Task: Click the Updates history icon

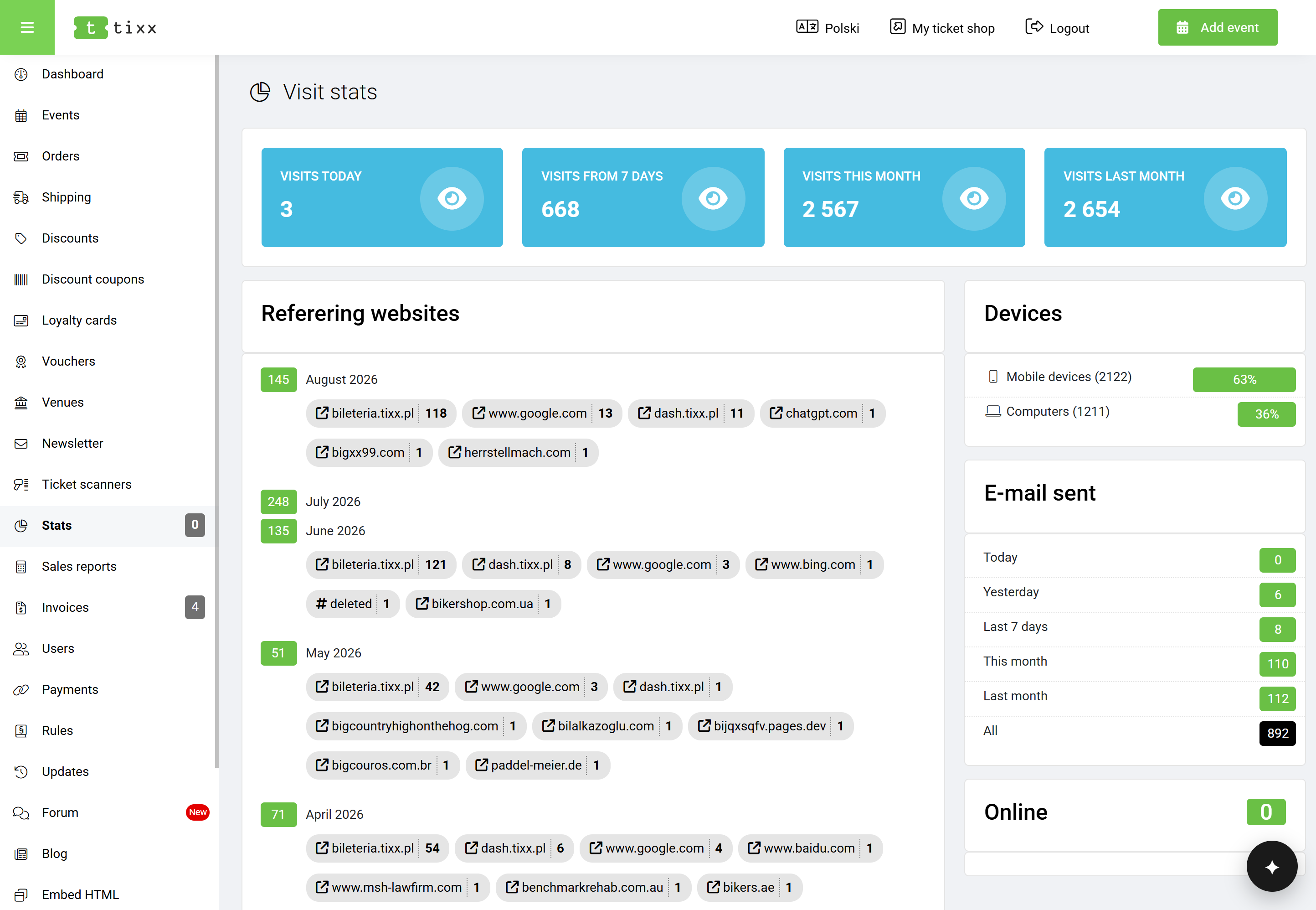Action: tap(21, 772)
